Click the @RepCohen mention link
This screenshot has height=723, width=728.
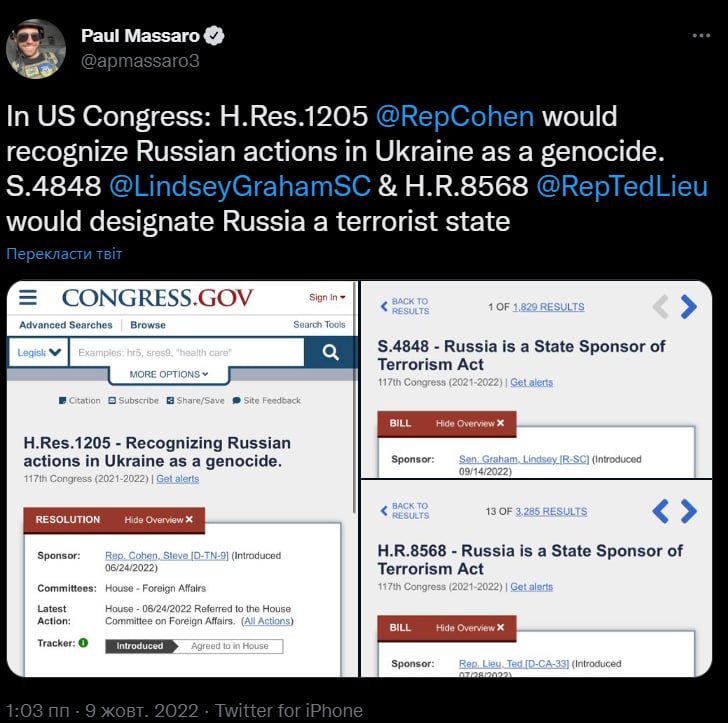coord(455,116)
